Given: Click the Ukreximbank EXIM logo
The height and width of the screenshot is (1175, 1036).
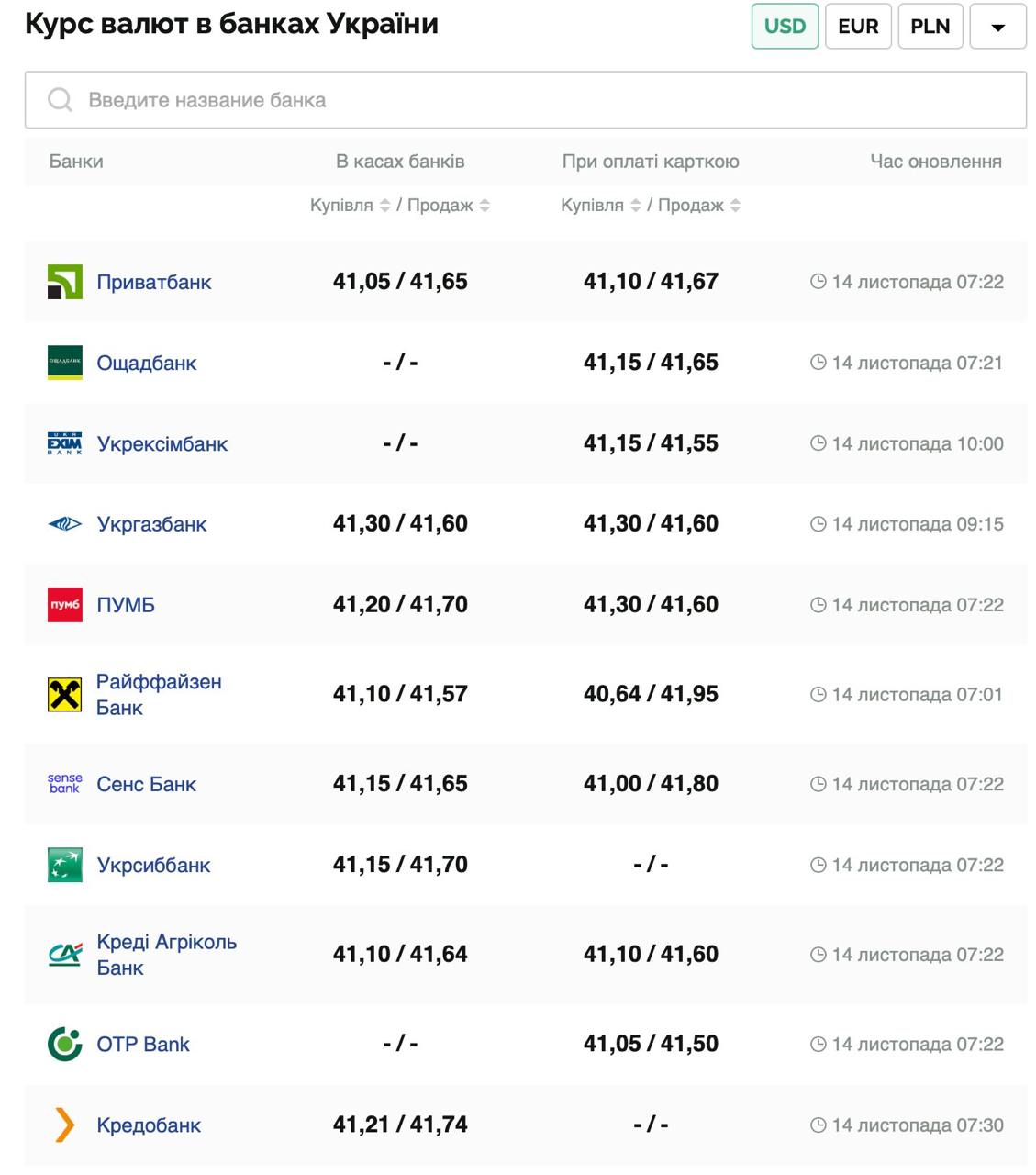Looking at the screenshot, I should 64,443.
